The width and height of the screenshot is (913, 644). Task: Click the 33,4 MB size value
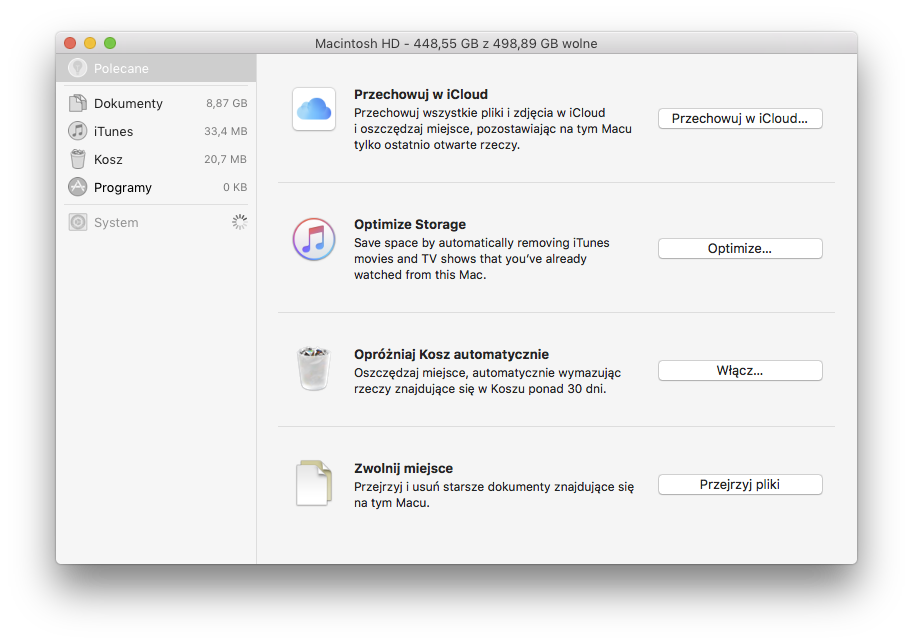[225, 131]
